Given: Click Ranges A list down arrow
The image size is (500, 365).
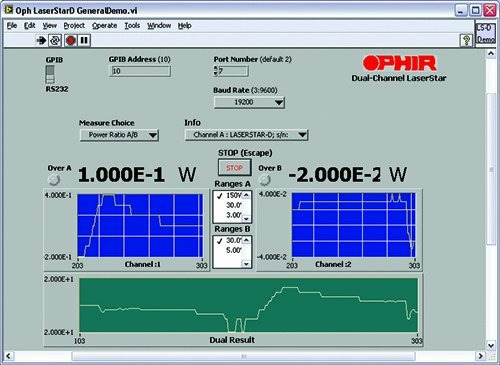Looking at the screenshot, I should coord(246,219).
